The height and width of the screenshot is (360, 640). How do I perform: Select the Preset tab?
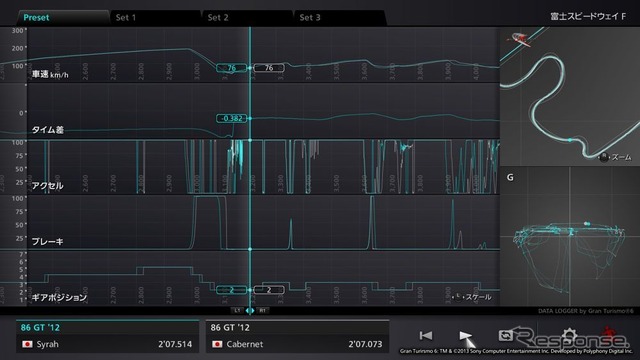[63, 18]
